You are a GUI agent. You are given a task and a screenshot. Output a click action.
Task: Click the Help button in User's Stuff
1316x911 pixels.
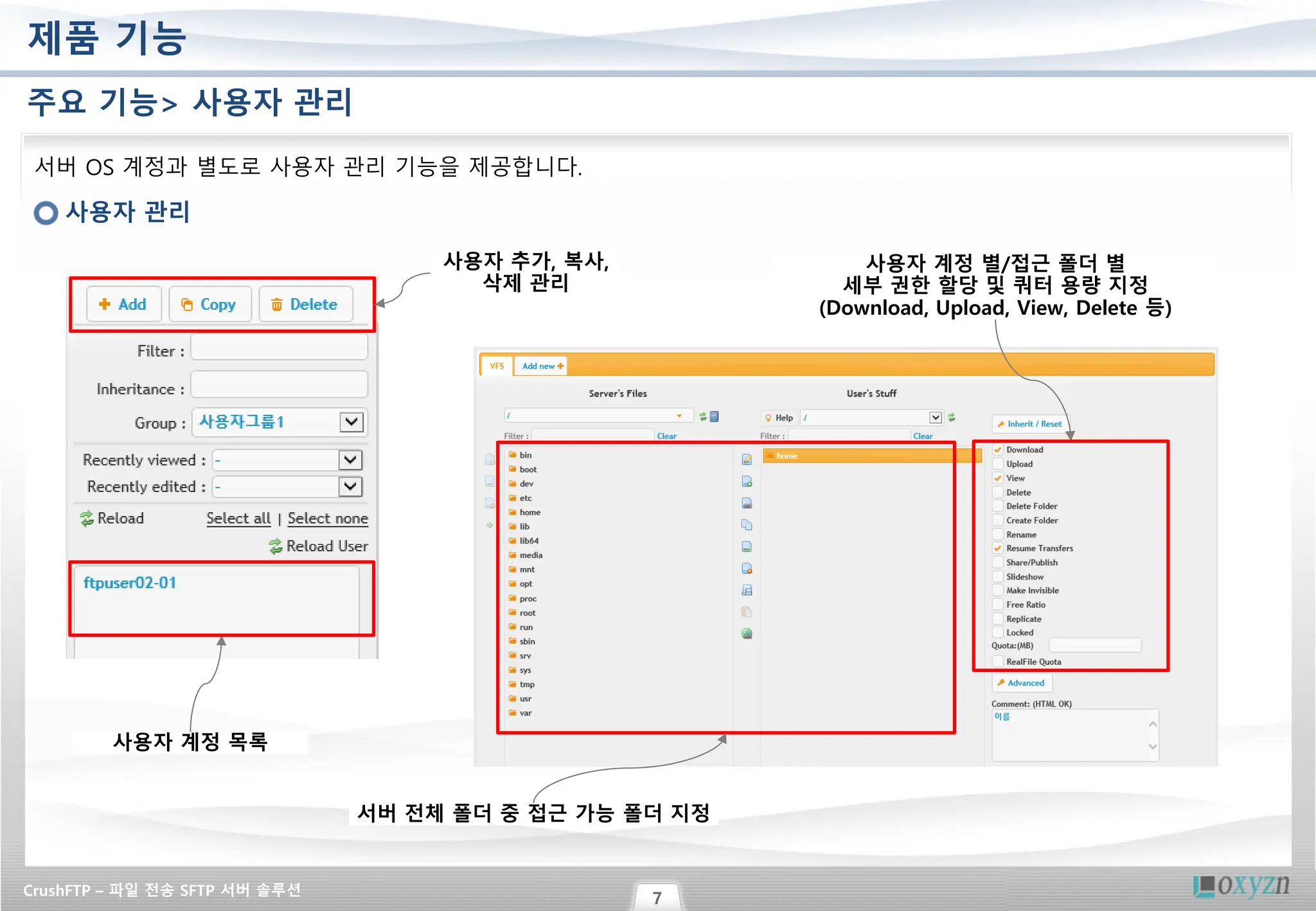779,418
